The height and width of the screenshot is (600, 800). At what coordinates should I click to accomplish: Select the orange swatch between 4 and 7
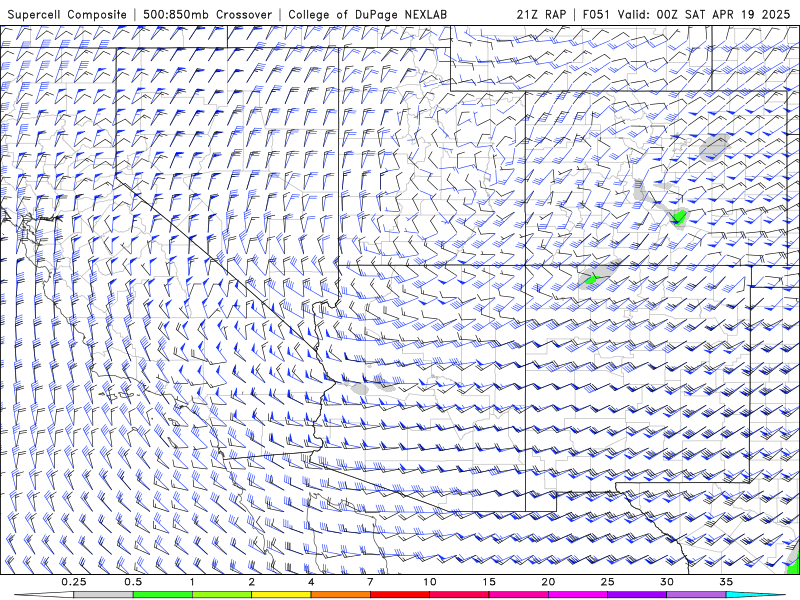coord(340,595)
